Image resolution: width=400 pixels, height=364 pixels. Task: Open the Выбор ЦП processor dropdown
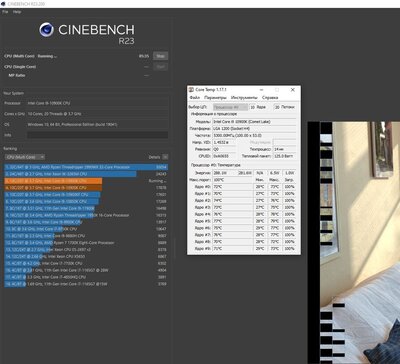[230, 107]
